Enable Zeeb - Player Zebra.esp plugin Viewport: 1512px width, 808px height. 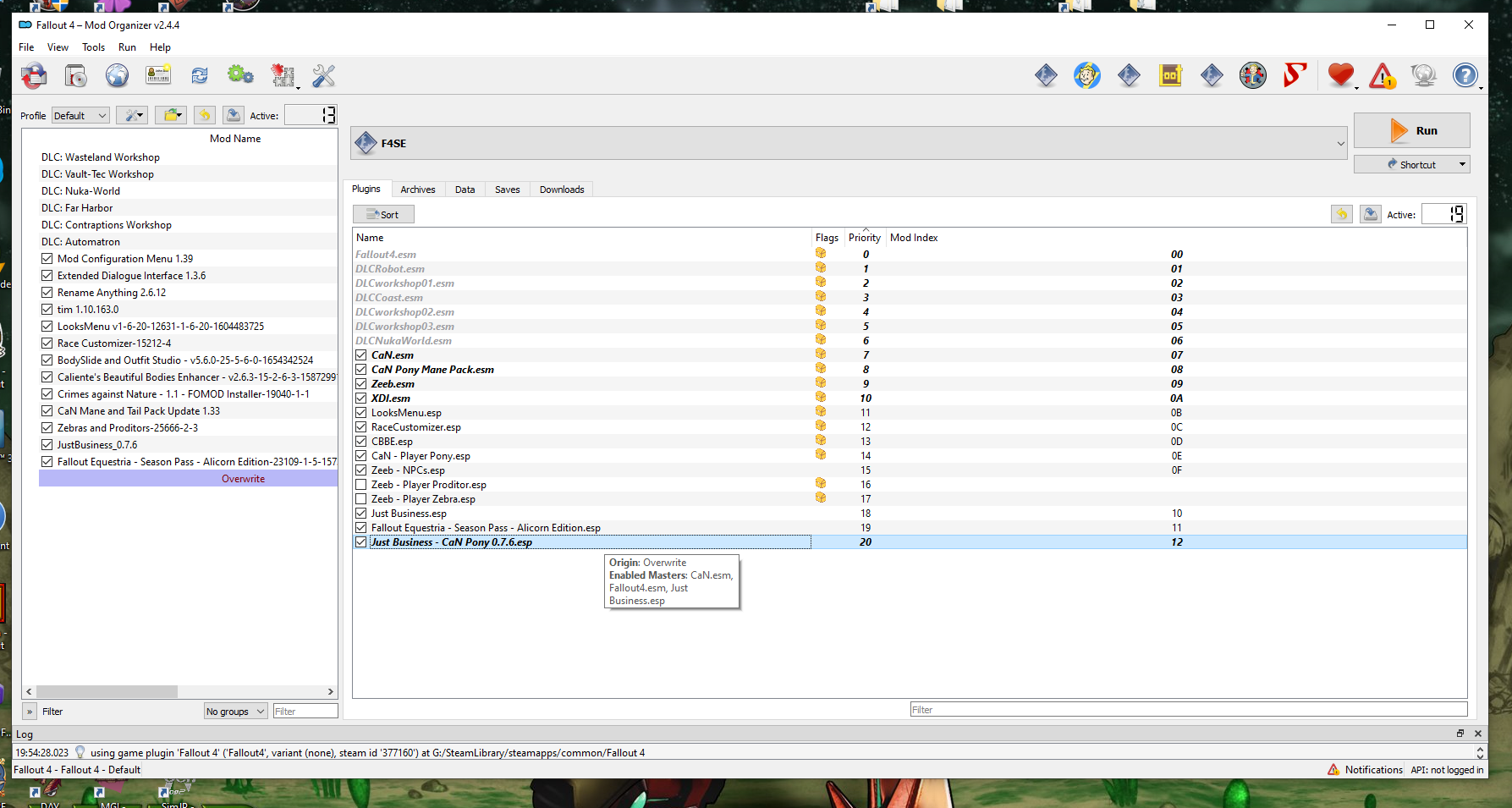pyautogui.click(x=361, y=499)
